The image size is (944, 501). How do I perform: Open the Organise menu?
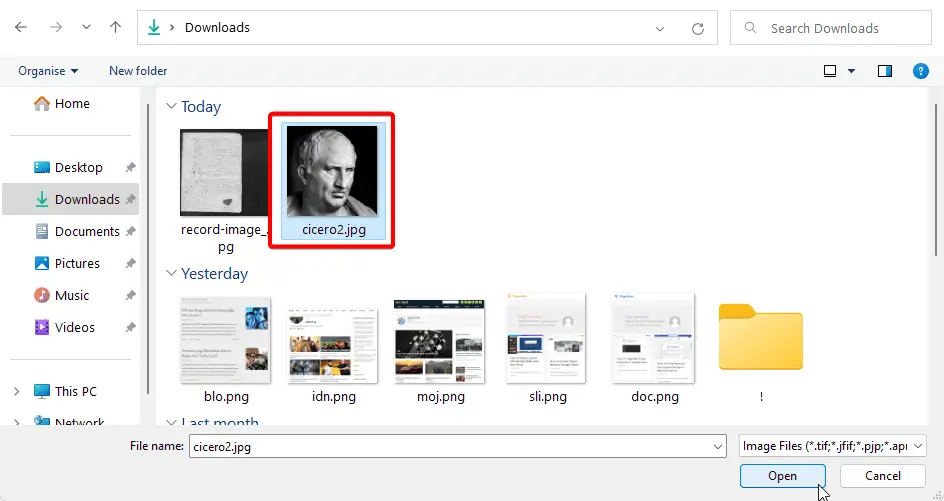pos(48,71)
